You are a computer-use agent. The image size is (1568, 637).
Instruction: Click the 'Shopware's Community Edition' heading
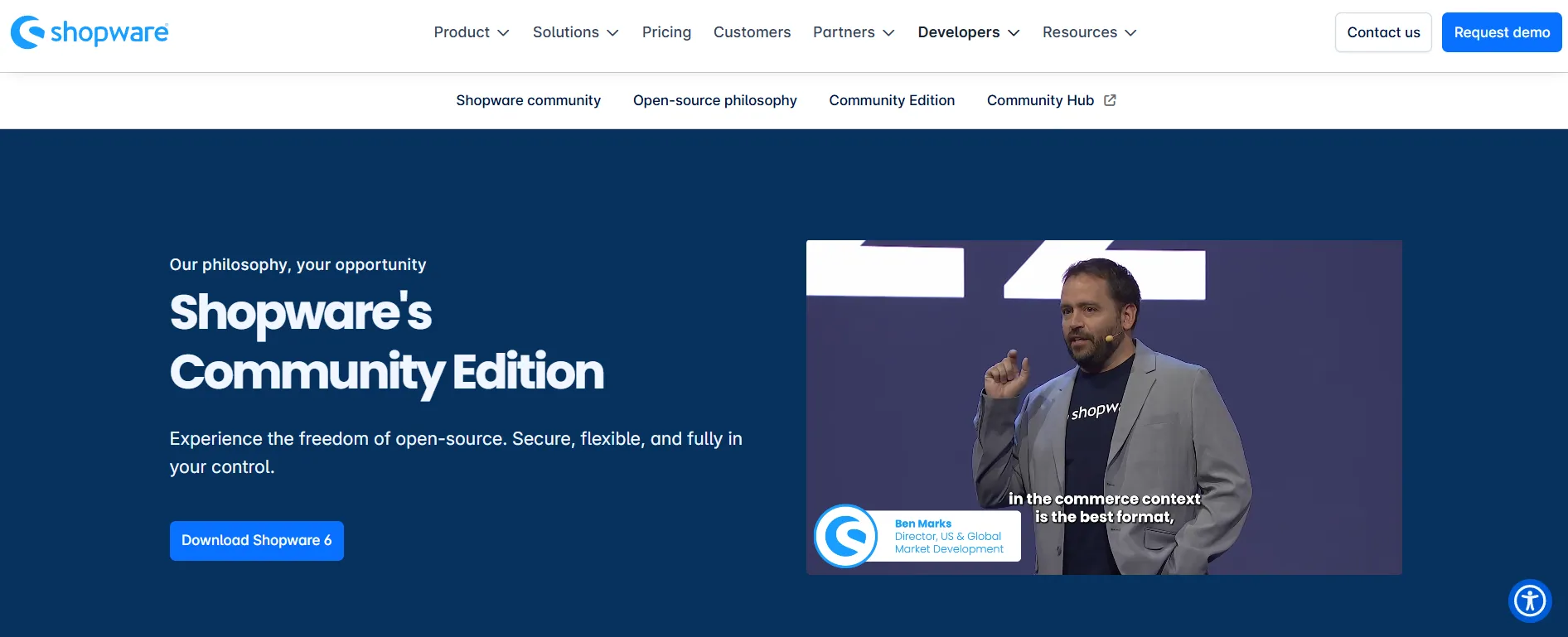click(x=386, y=342)
